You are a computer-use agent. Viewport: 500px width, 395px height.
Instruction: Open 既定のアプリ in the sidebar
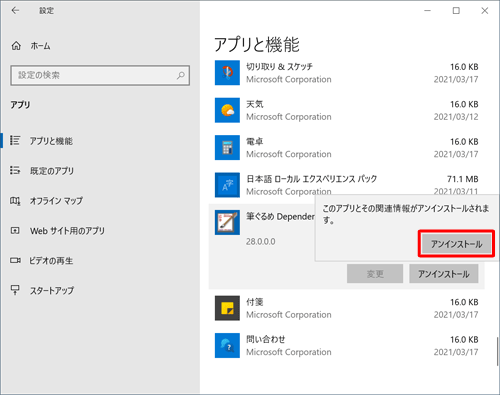[x=52, y=171]
